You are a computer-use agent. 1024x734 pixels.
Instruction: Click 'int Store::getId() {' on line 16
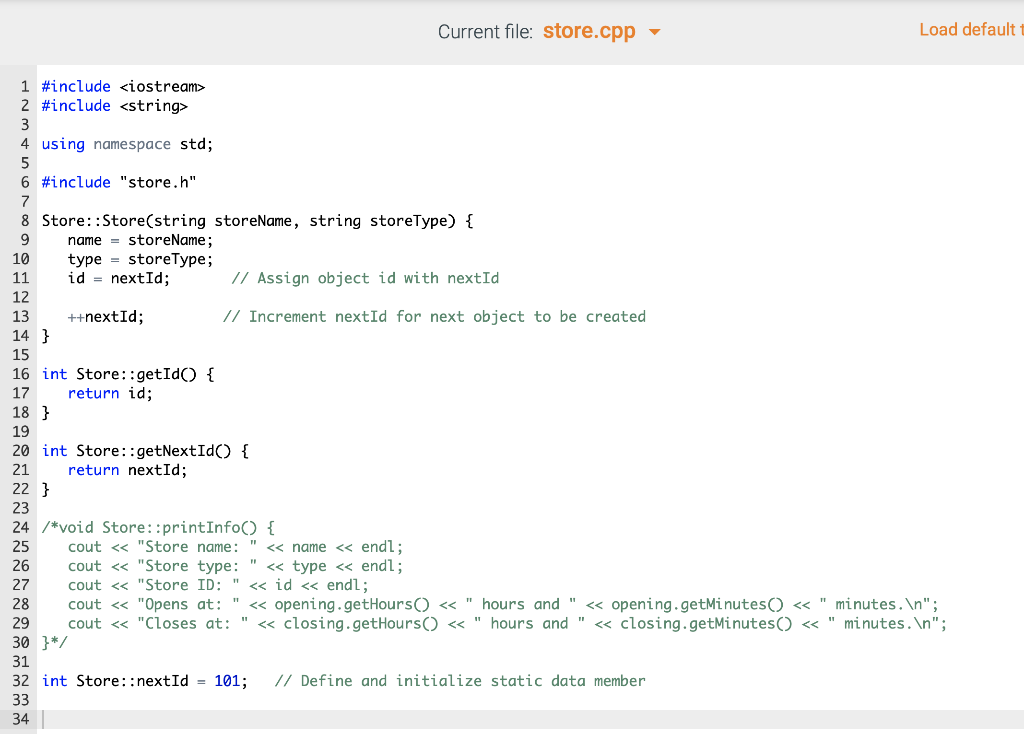click(128, 374)
